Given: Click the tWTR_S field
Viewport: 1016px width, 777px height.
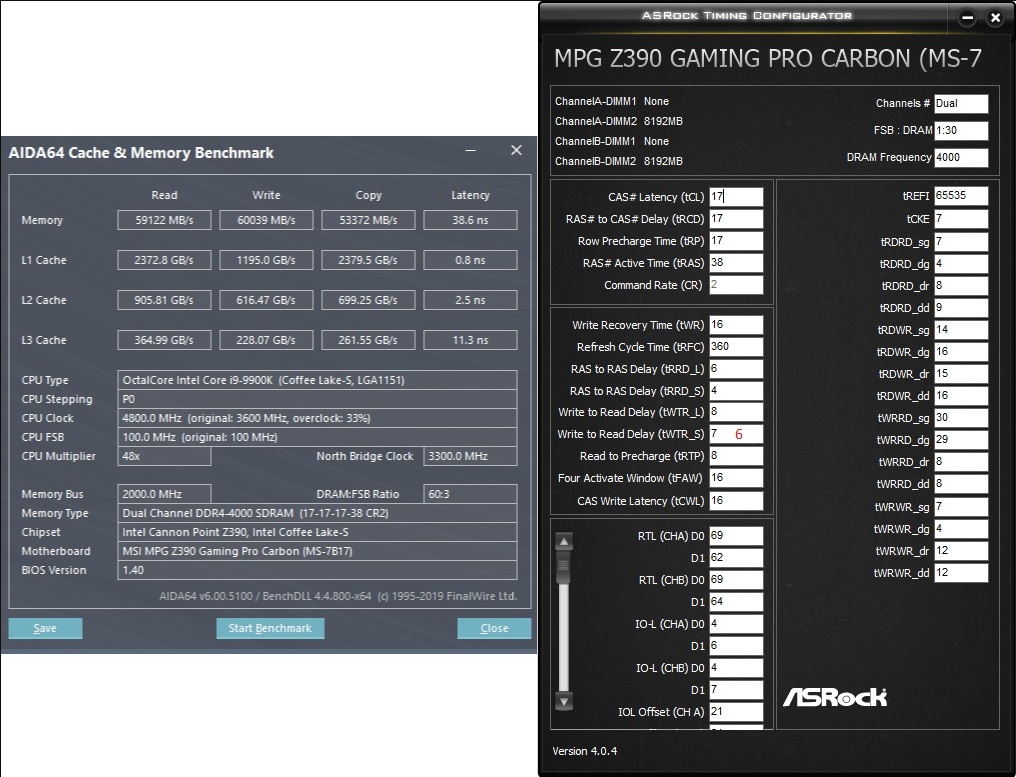Looking at the screenshot, I should pos(736,434).
